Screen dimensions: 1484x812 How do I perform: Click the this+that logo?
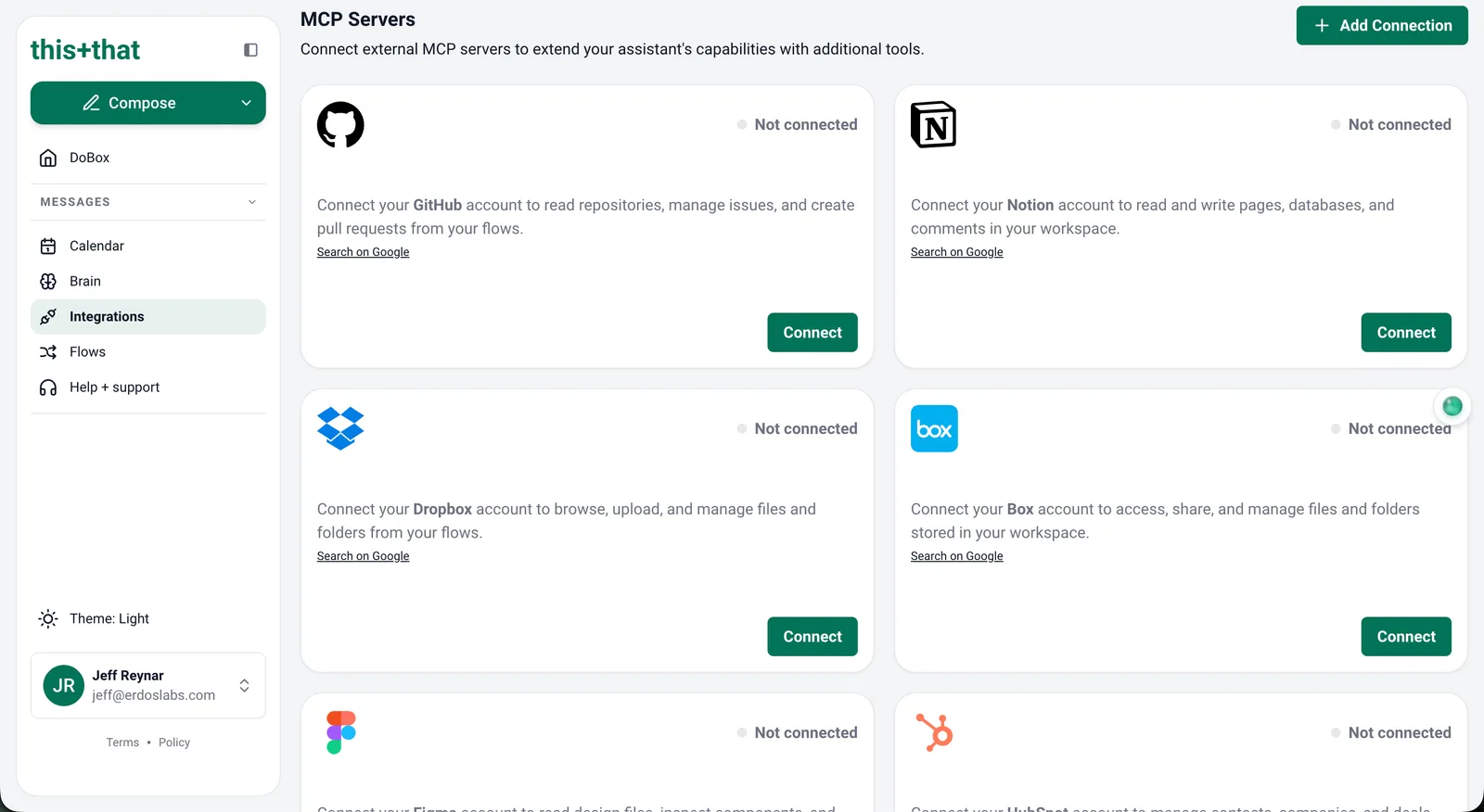pyautogui.click(x=85, y=50)
